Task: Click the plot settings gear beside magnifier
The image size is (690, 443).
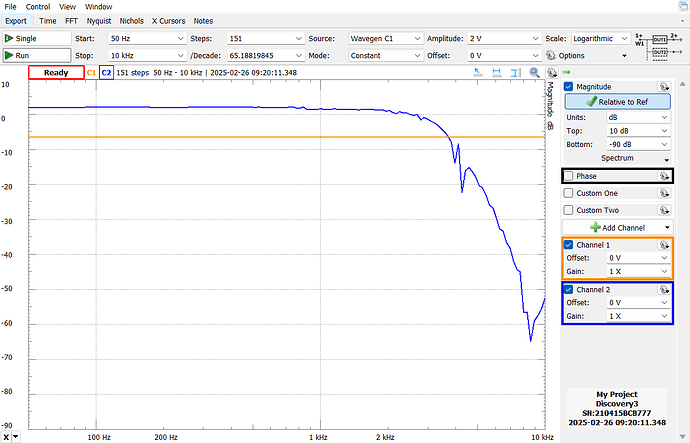Action: point(550,73)
